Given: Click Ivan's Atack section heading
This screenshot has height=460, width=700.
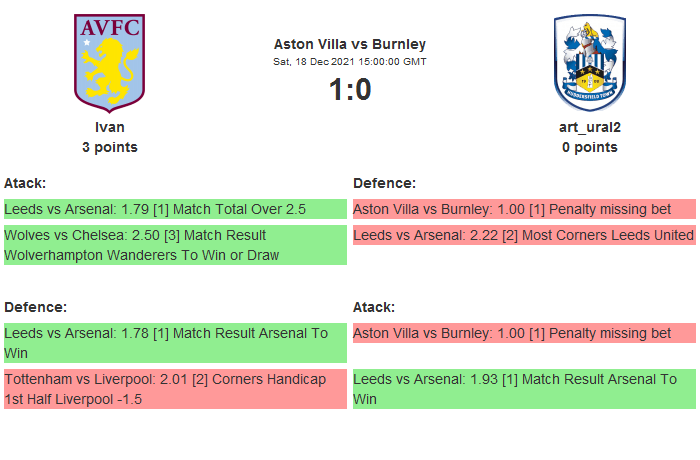Looking at the screenshot, I should click(26, 183).
